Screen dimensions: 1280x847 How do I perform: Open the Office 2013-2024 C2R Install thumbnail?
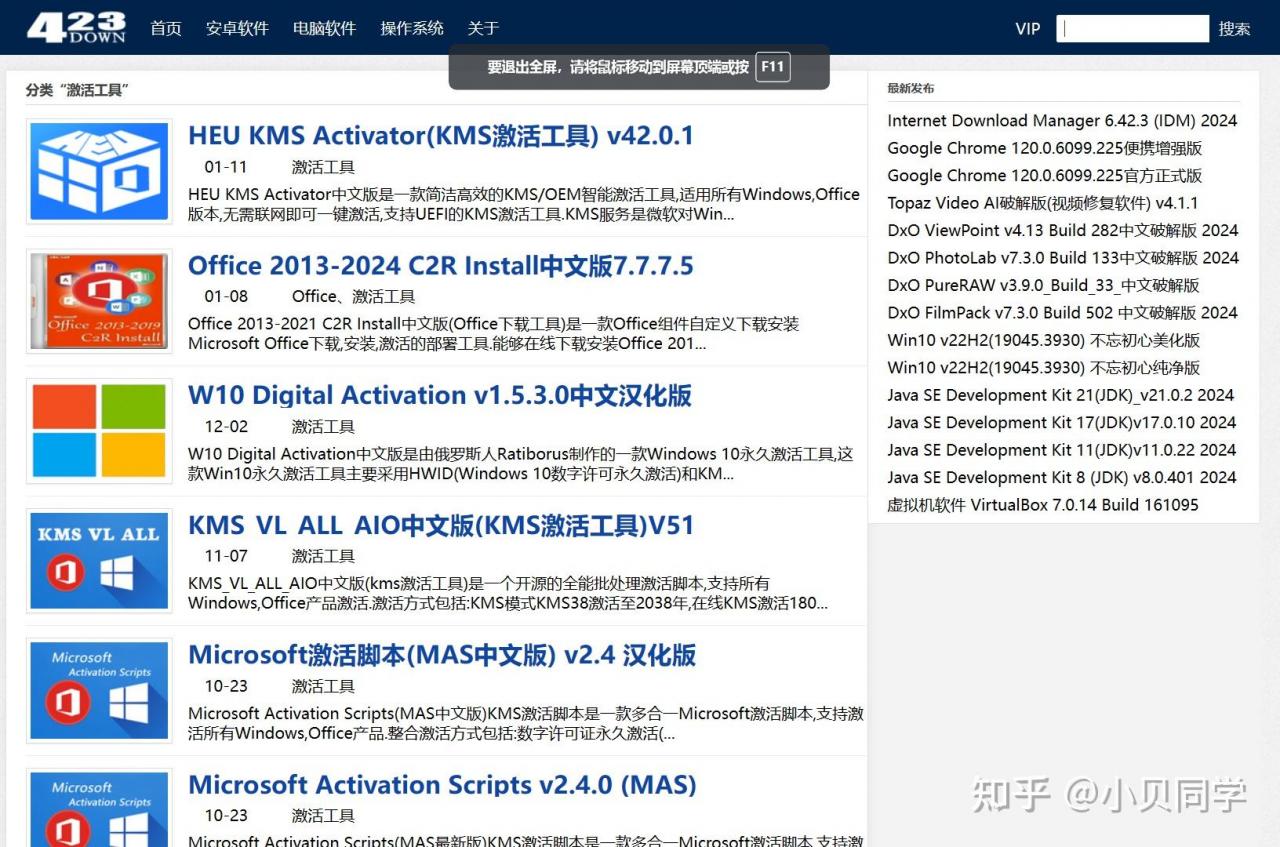pos(99,301)
